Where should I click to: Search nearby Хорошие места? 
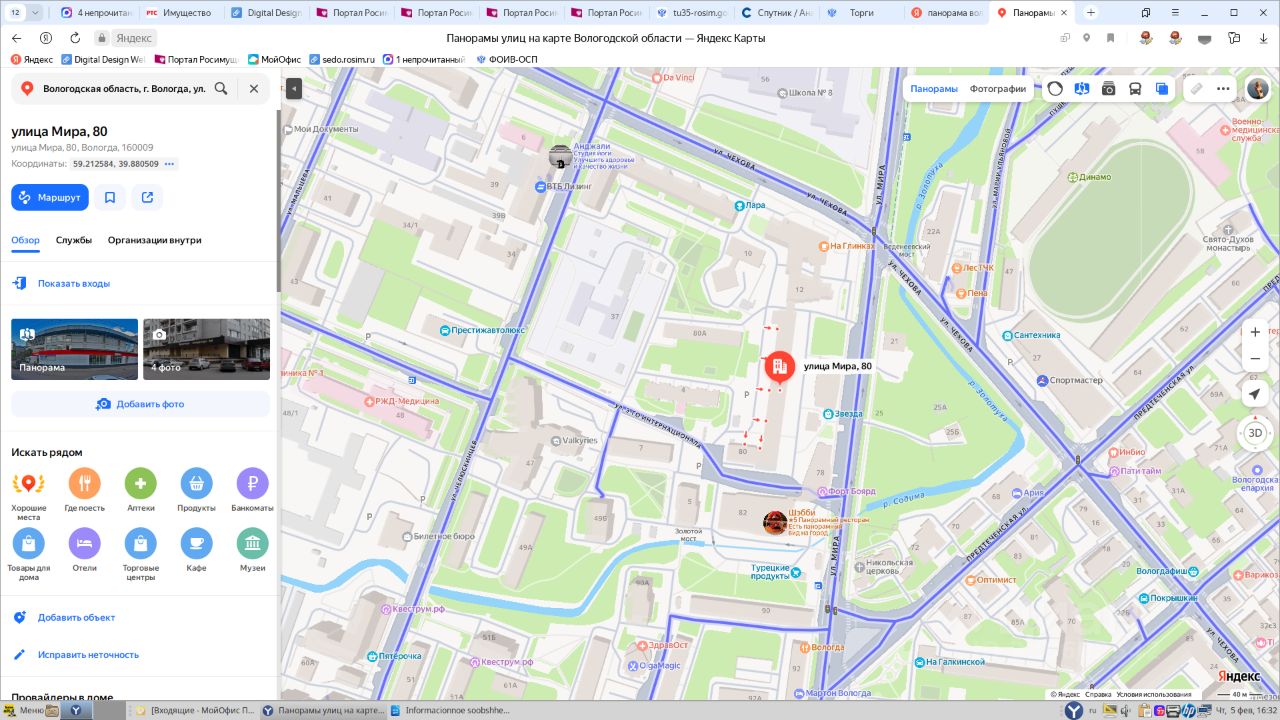click(x=28, y=496)
